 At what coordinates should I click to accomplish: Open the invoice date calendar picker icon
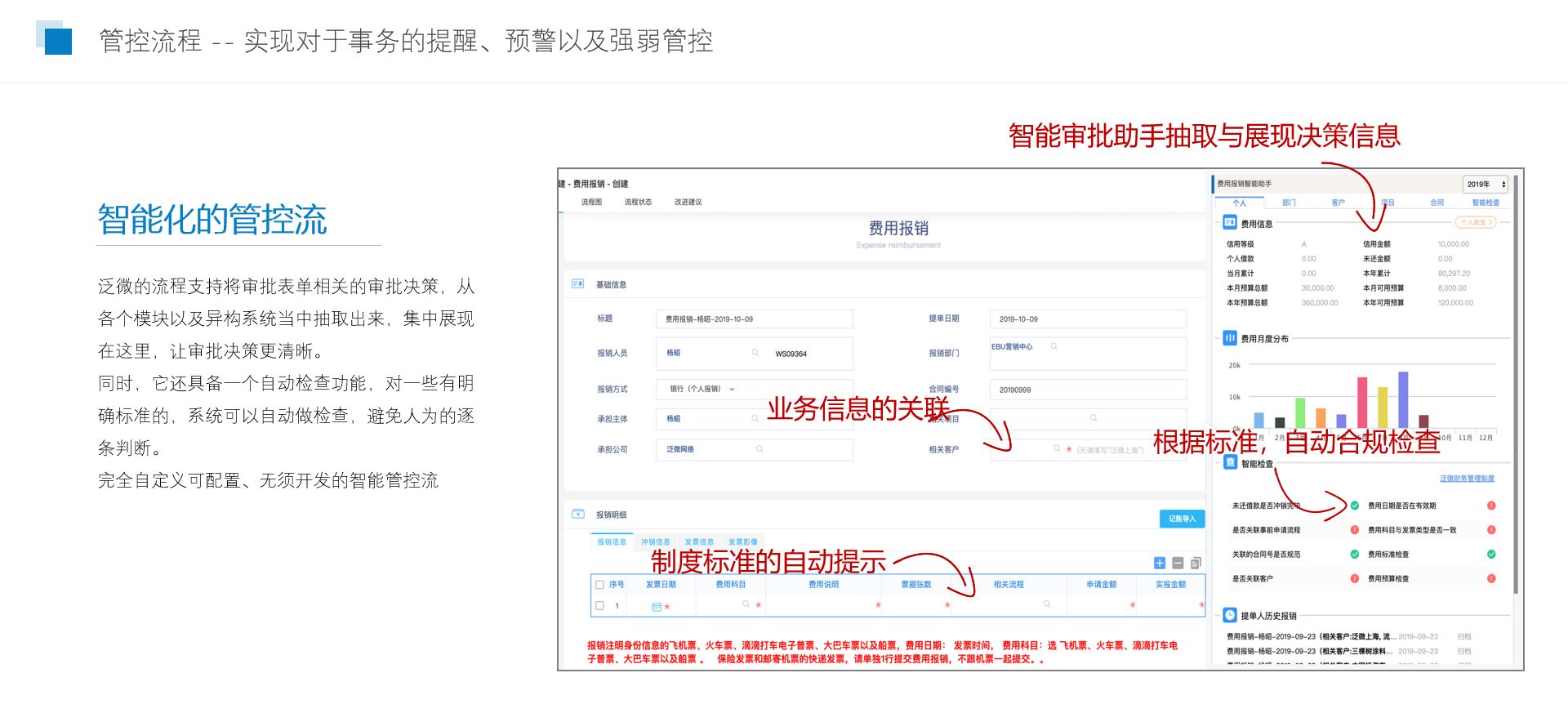(656, 607)
